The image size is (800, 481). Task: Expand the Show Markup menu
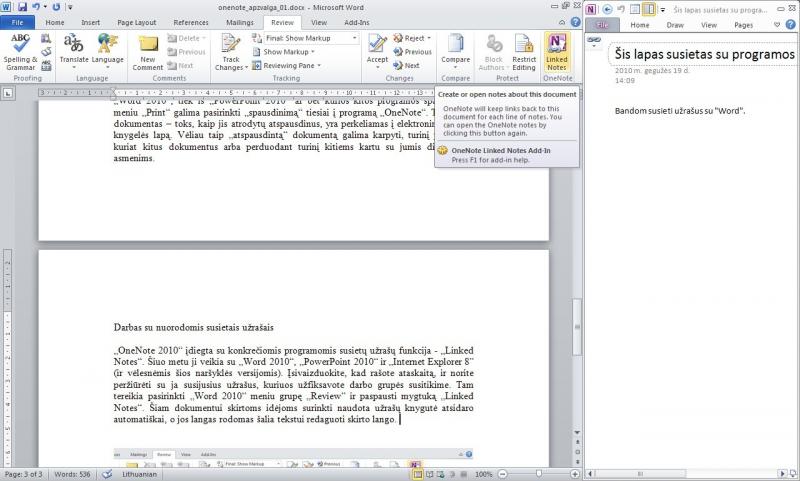tap(284, 52)
